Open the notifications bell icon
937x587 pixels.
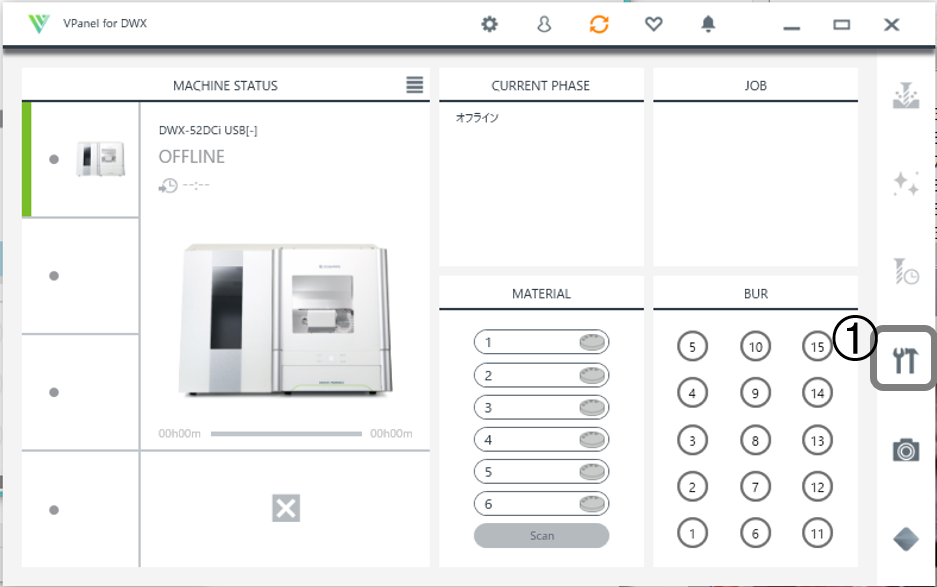coord(708,24)
